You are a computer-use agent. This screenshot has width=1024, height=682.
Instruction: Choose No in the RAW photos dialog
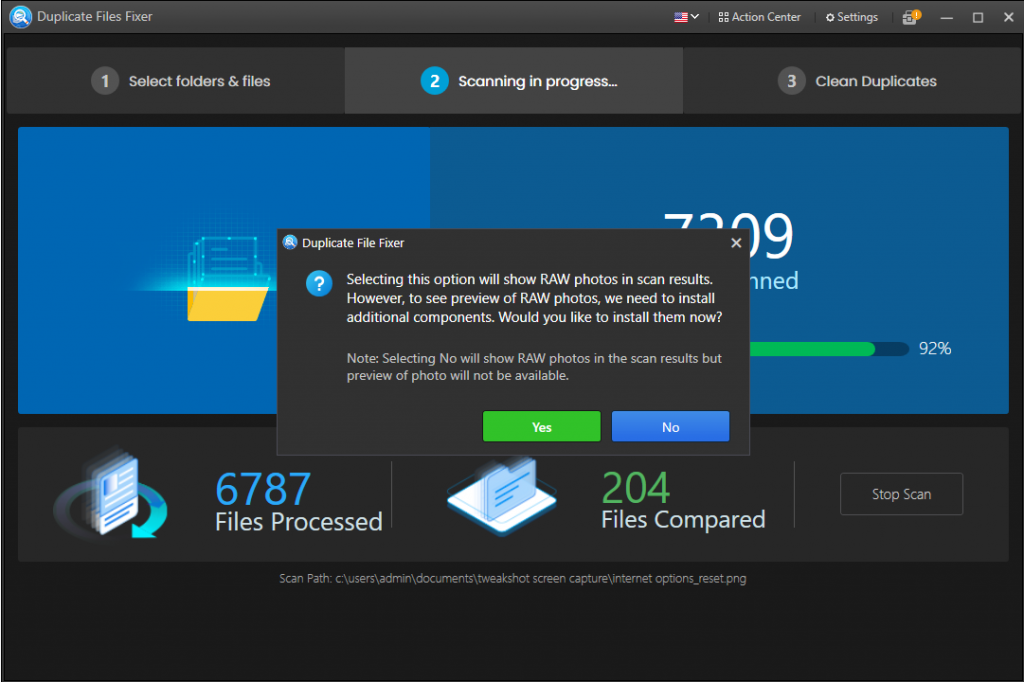tap(670, 427)
